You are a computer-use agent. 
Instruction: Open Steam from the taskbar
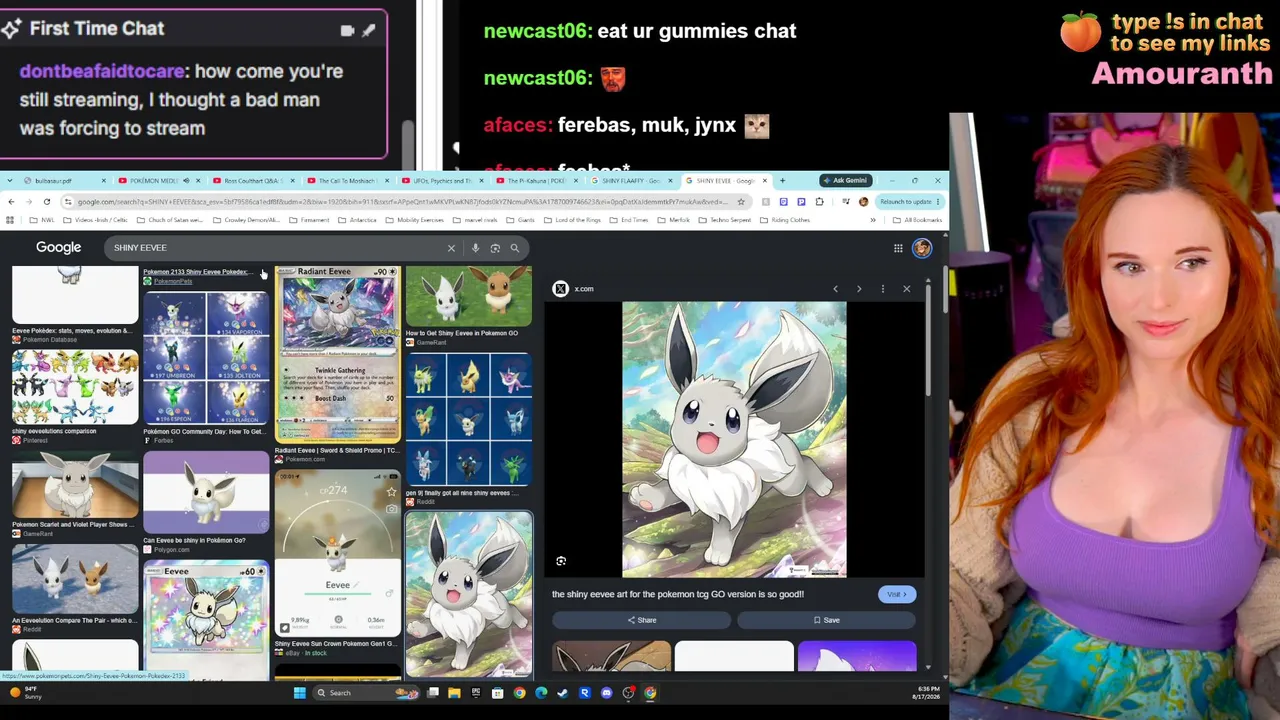pos(563,693)
